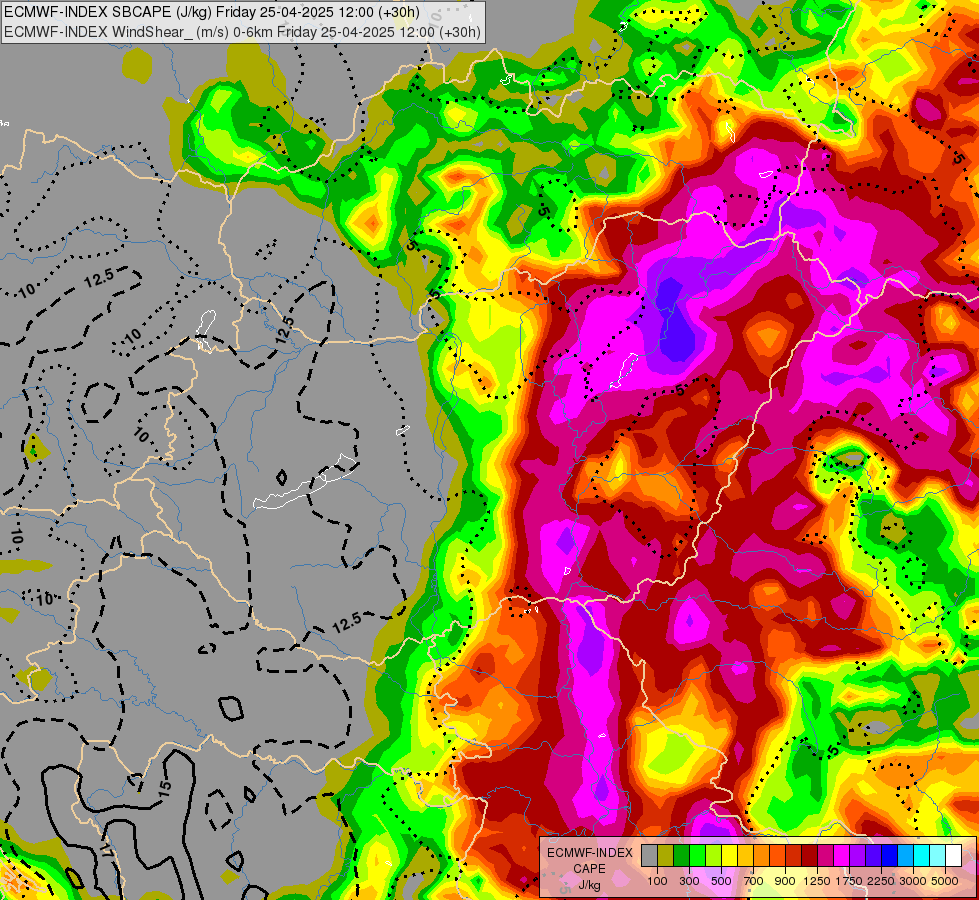Click the white swatch in the CAPE legend

(x=953, y=855)
